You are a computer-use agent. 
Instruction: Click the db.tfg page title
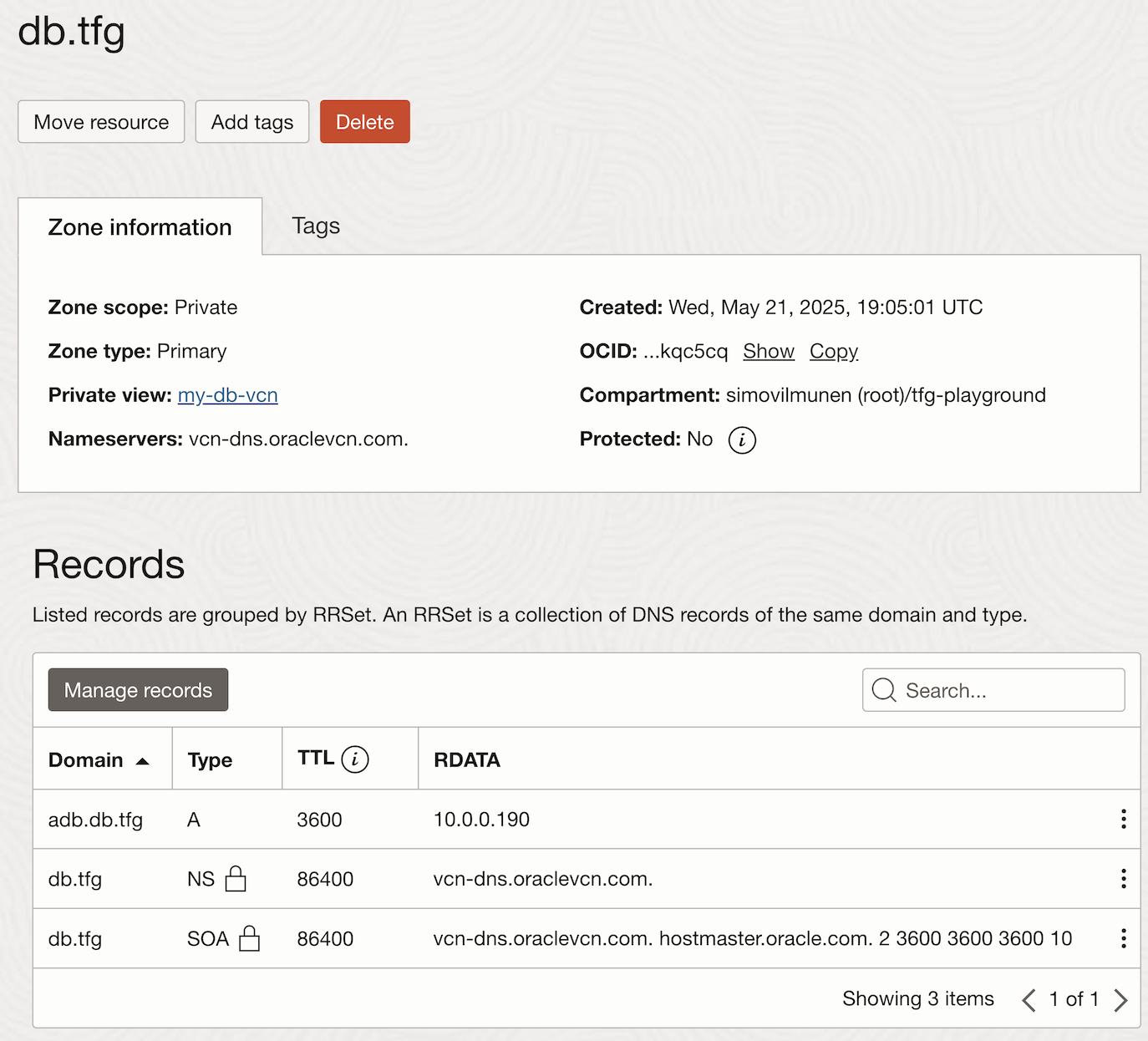tap(72, 33)
